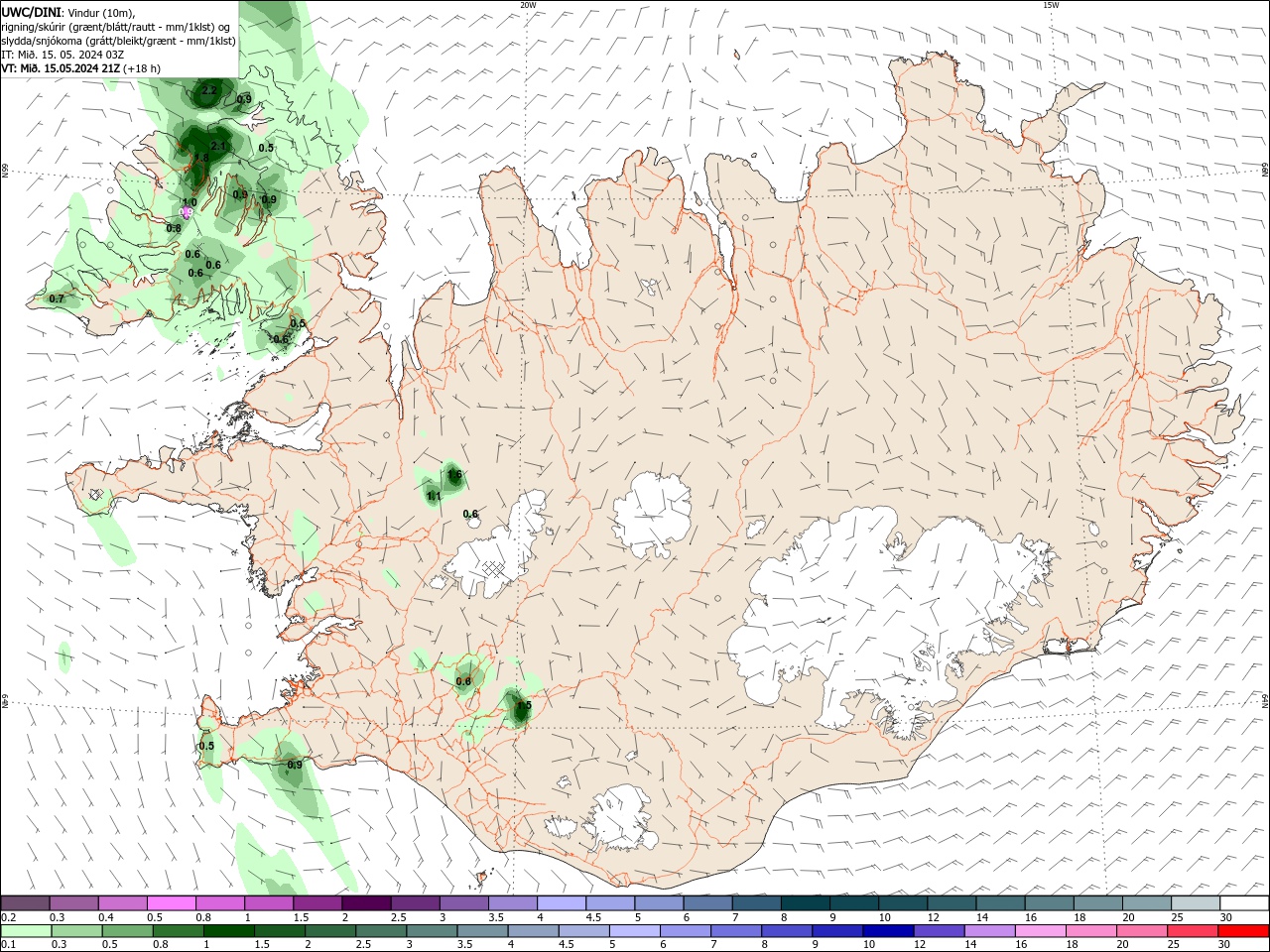Choose the grey-green 3 rain legend swatch

(x=431, y=931)
